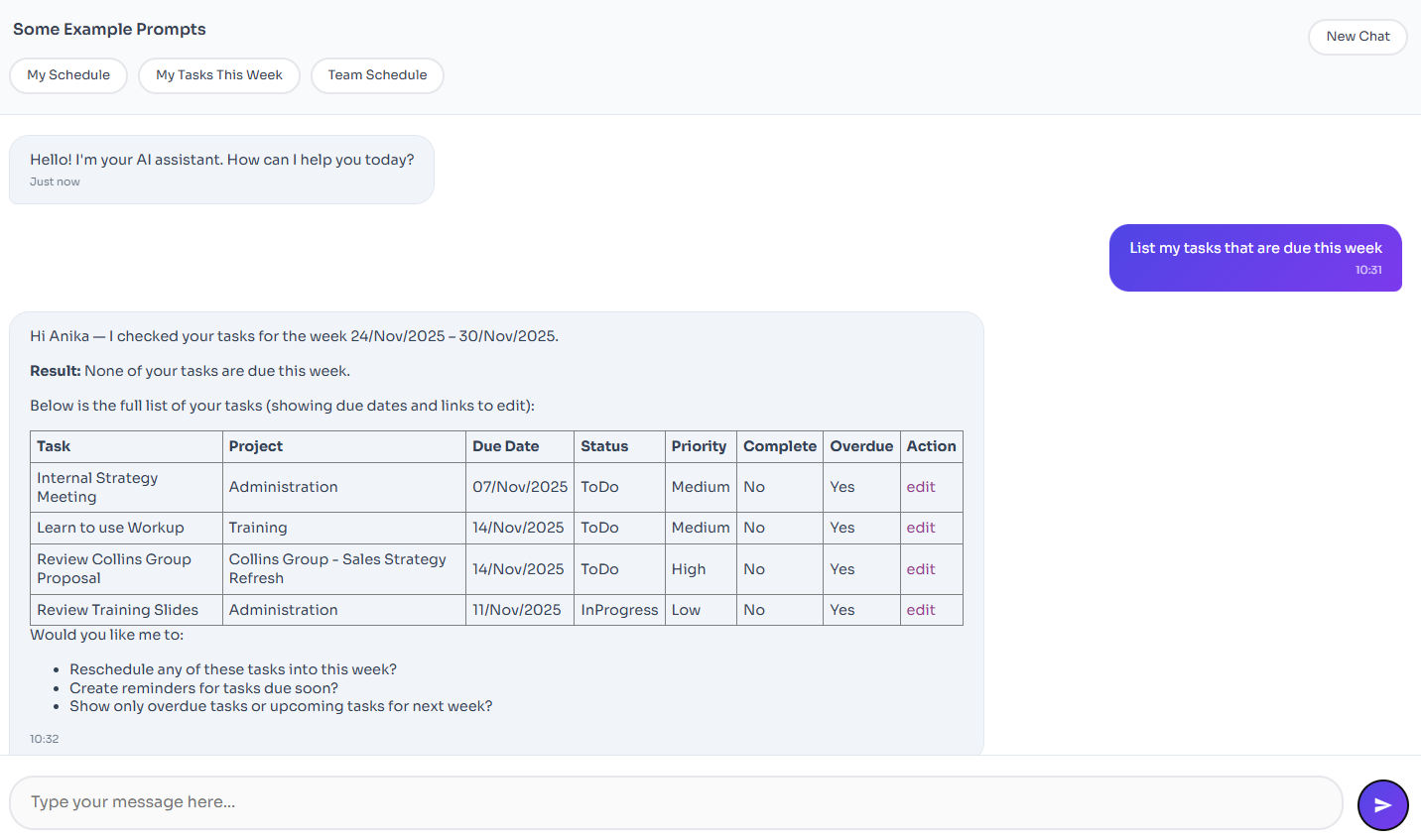1421x840 pixels.
Task: Click the sent 'List my tasks' message bubble
Action: click(1254, 257)
